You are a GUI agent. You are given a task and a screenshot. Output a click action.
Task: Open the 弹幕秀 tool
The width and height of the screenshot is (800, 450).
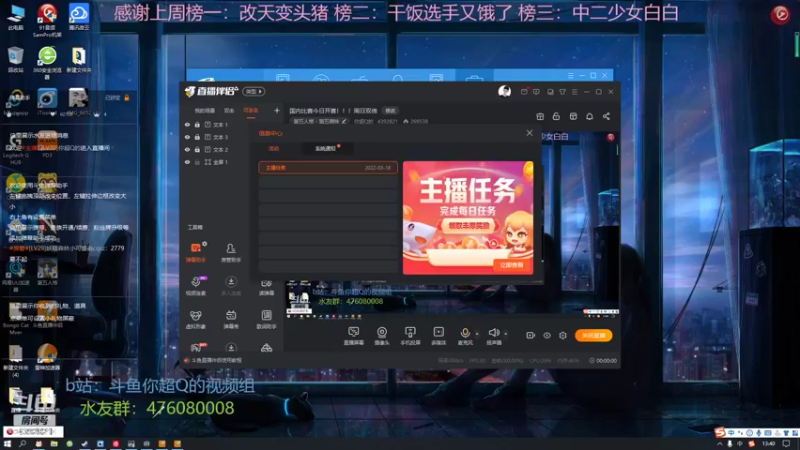[231, 319]
